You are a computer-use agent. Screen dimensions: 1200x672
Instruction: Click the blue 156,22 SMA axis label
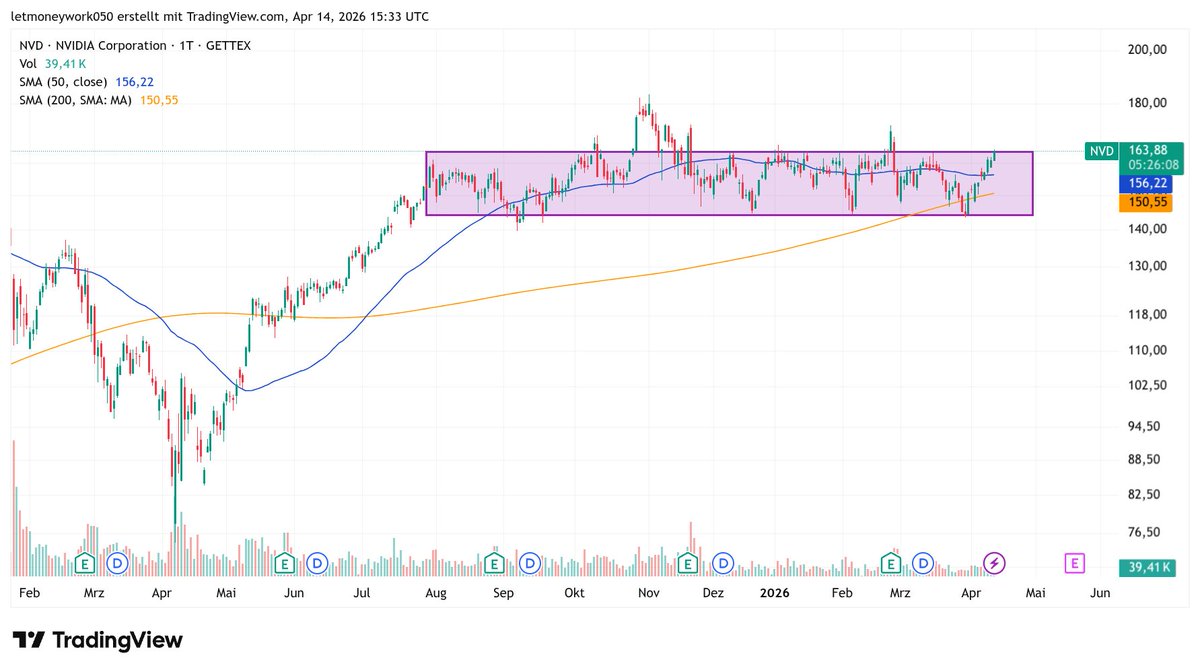click(x=1148, y=184)
